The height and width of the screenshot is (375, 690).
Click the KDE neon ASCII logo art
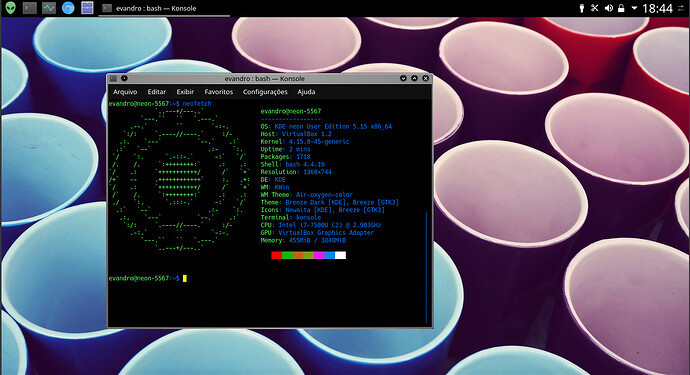pos(180,180)
